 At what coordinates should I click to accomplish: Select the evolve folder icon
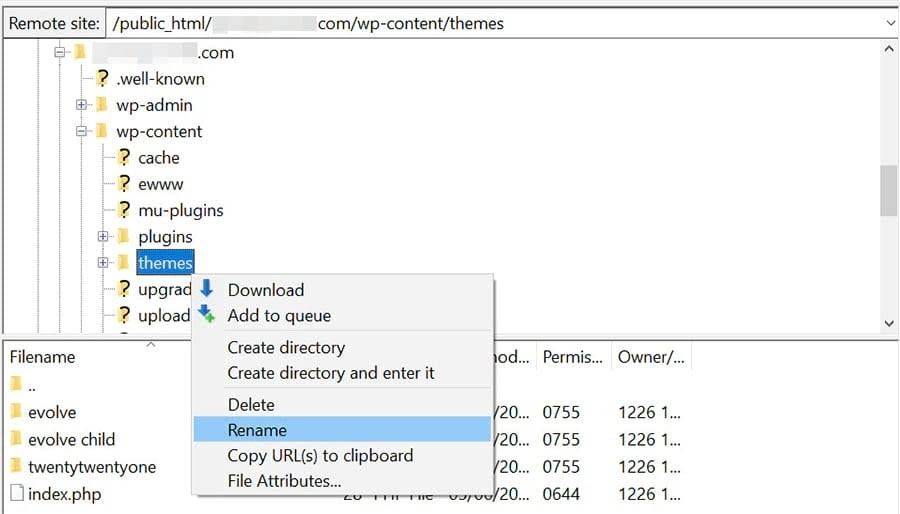[16, 411]
